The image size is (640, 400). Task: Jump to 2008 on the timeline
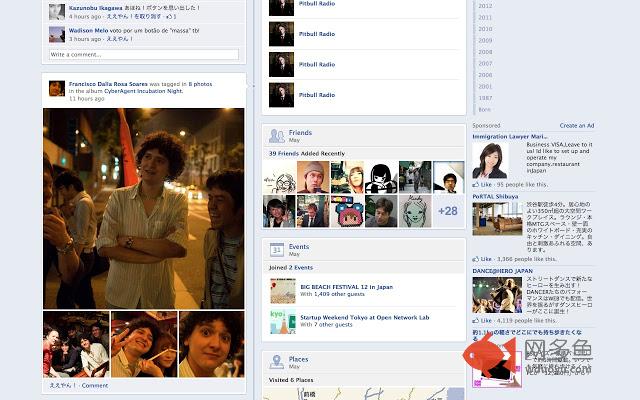tap(485, 52)
